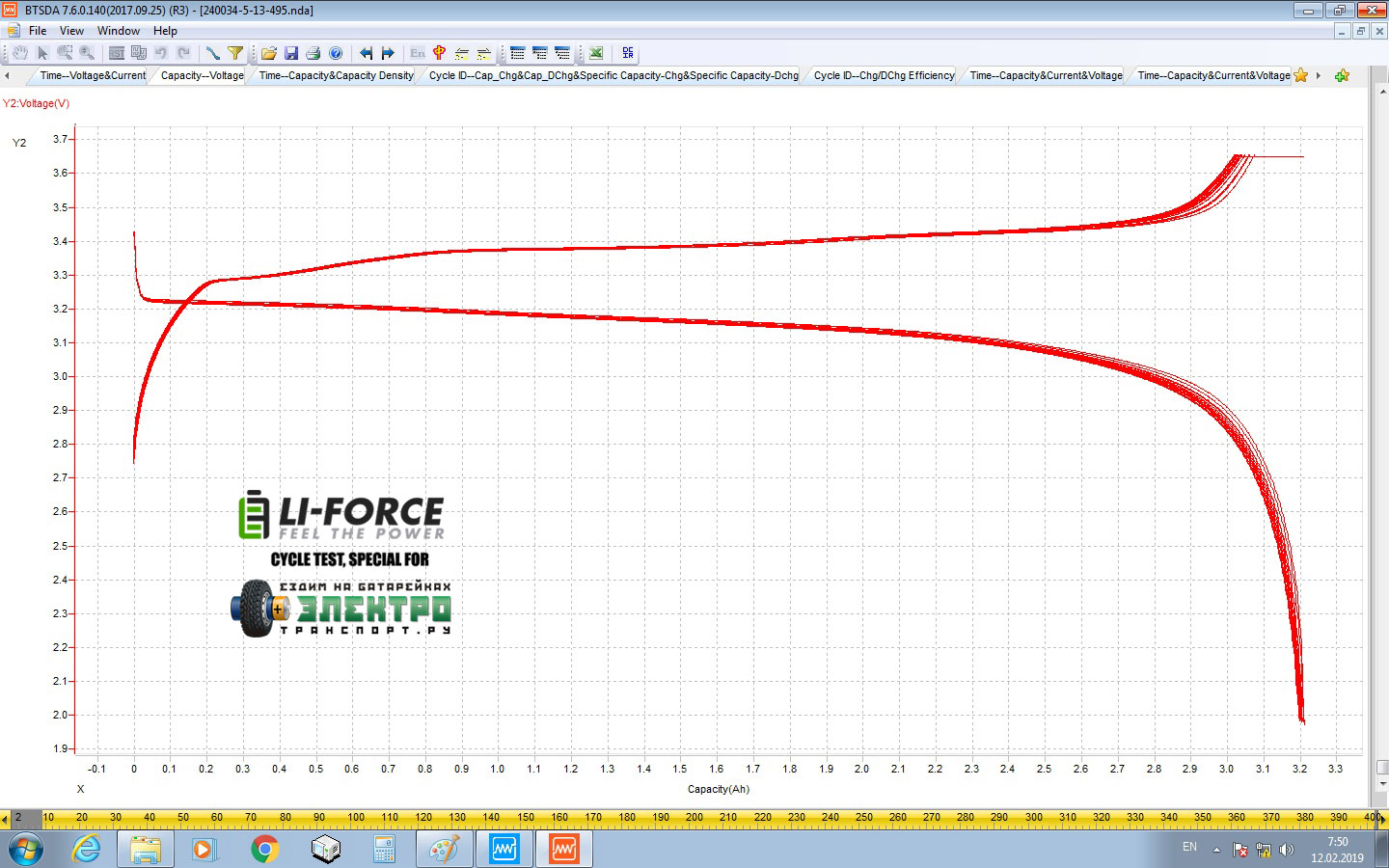Select the hand pan tool
This screenshot has width=1389, height=868.
coord(19,53)
